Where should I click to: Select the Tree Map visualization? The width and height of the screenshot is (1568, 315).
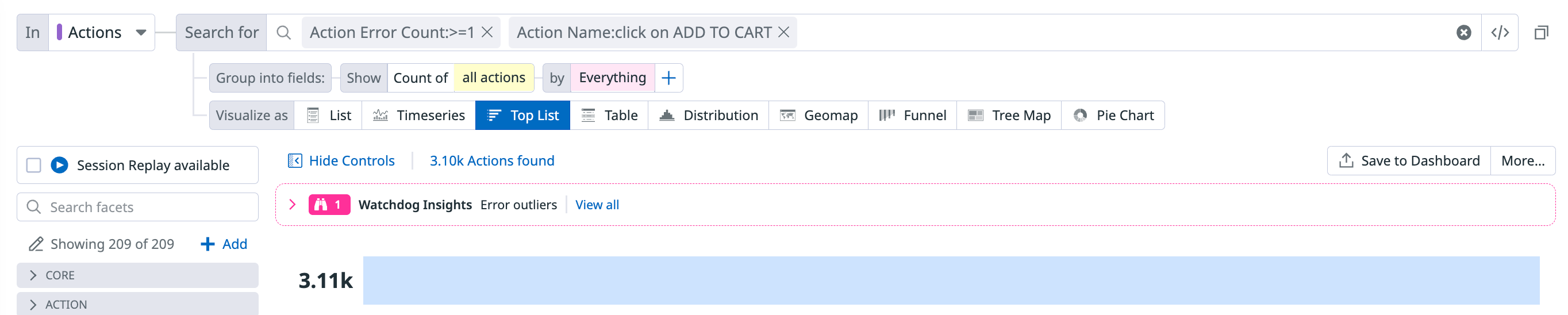[x=1009, y=116]
